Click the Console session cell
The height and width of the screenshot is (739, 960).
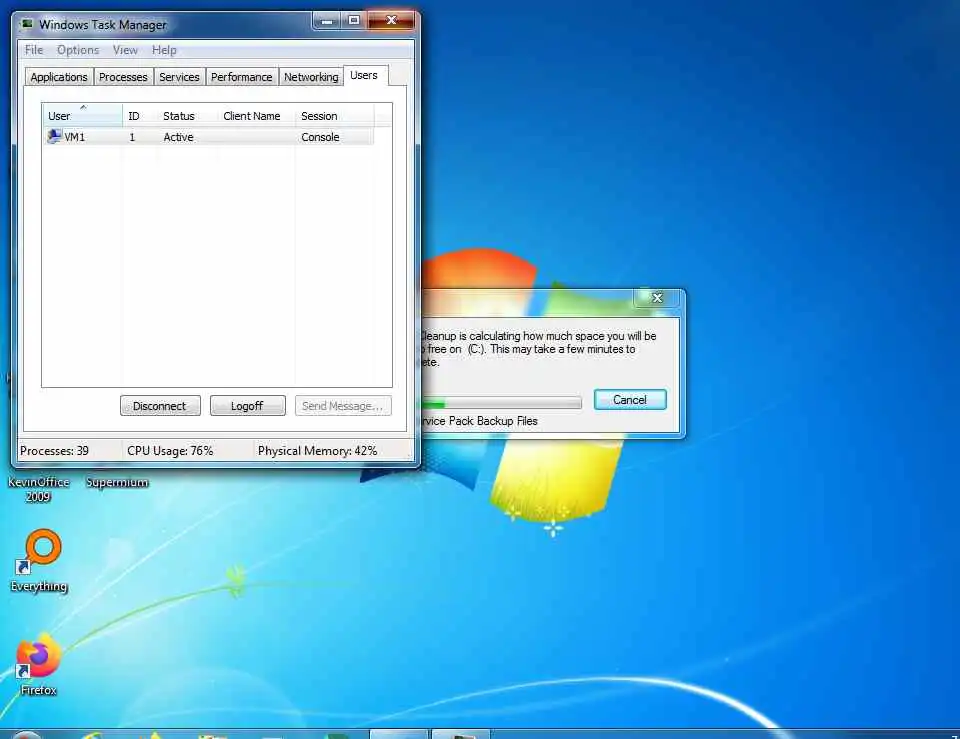(x=320, y=137)
